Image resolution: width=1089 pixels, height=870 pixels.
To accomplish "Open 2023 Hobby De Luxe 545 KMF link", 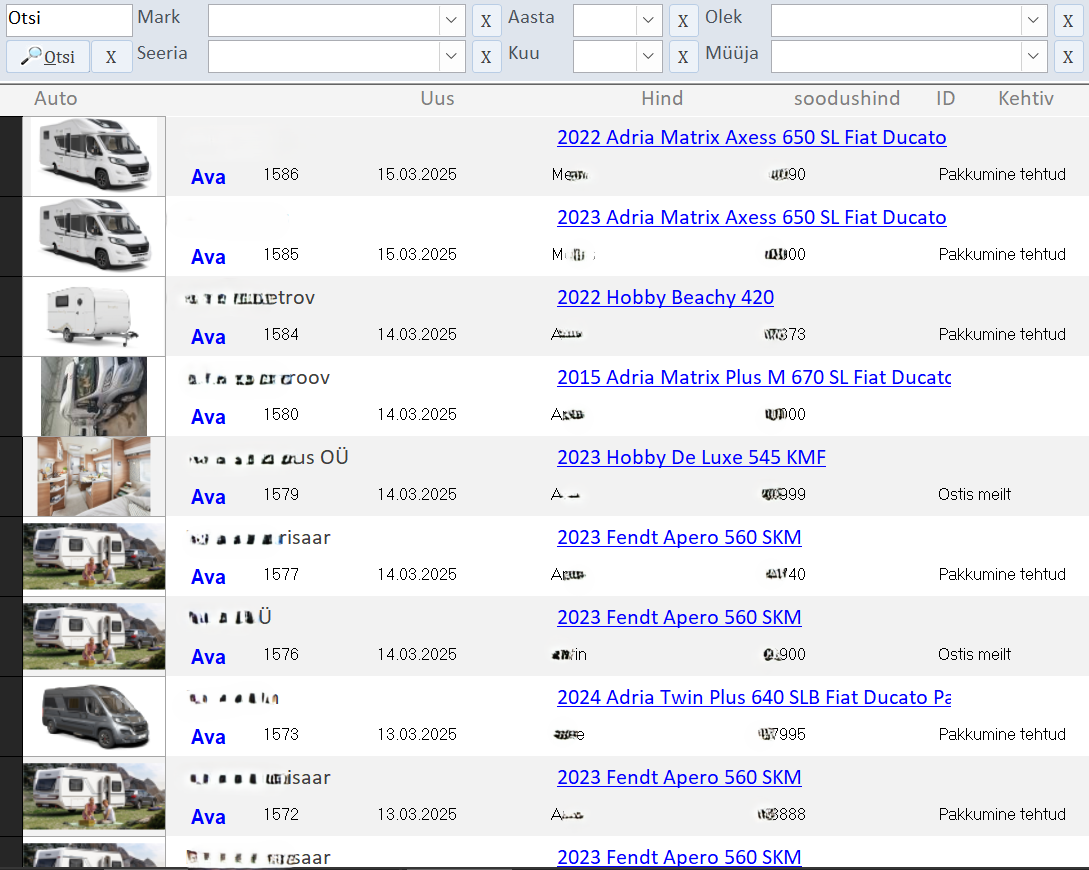I will pos(691,458).
